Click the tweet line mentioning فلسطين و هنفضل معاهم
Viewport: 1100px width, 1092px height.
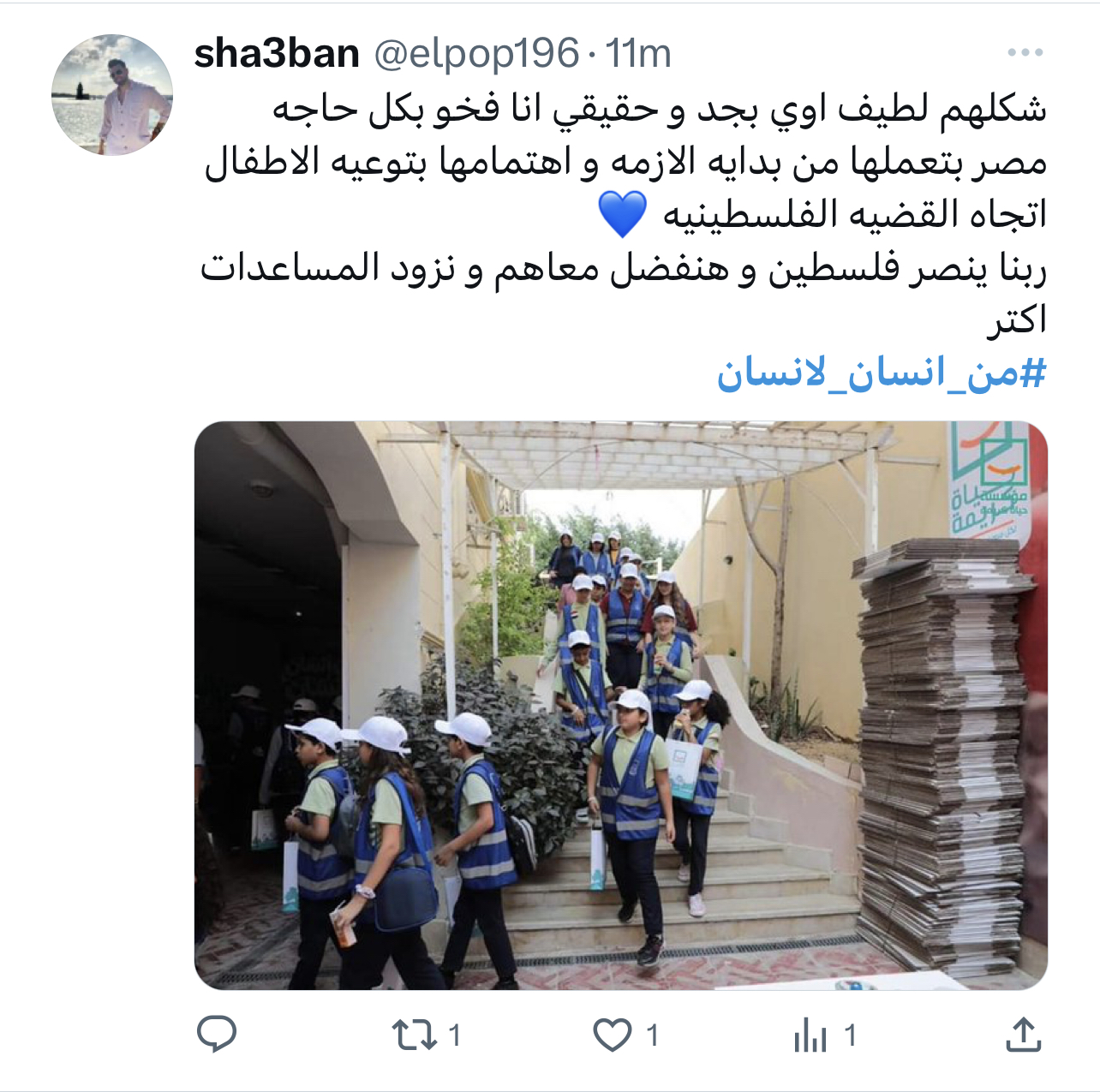(x=623, y=269)
